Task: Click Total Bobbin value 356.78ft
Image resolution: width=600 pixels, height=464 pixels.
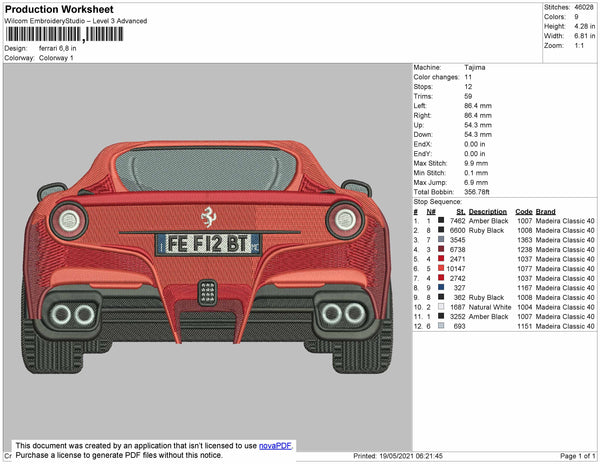Action: pos(477,192)
